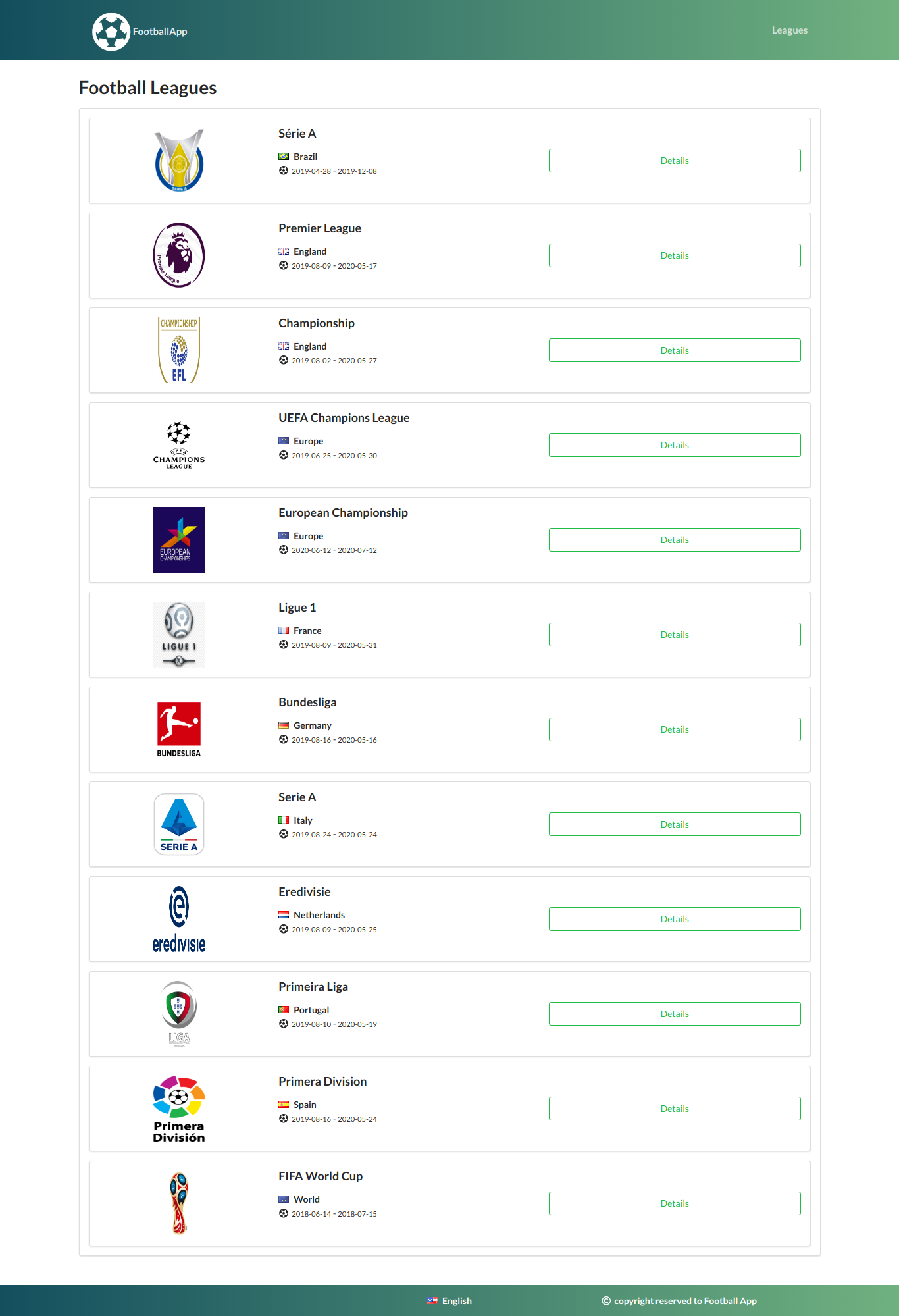Image resolution: width=899 pixels, height=1316 pixels.
Task: Click the season date ball icon for Bundesliga
Action: (284, 739)
